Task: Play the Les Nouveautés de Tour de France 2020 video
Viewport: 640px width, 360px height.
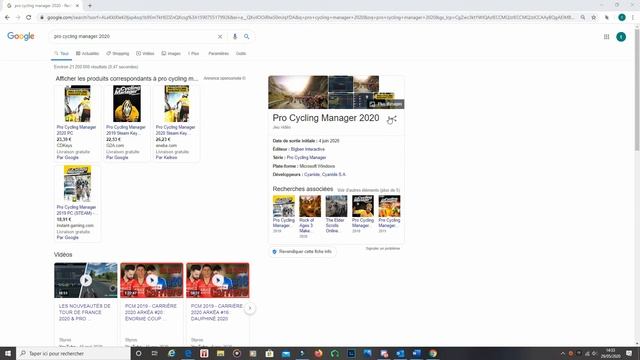Action: (86, 280)
